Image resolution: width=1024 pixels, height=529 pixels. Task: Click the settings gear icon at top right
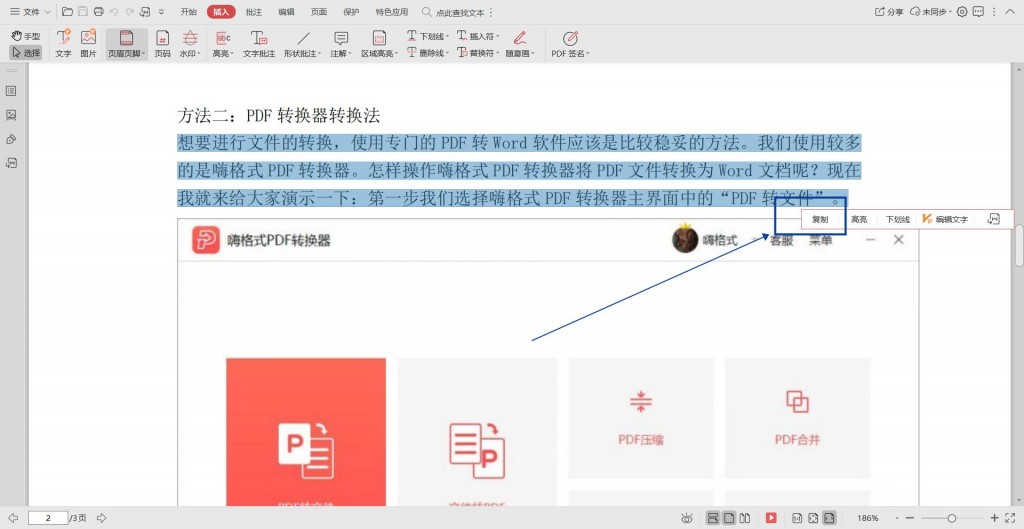point(962,12)
